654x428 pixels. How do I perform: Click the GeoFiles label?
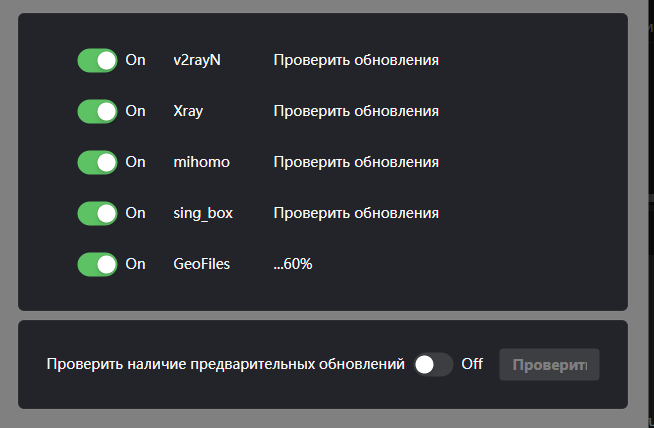point(201,264)
